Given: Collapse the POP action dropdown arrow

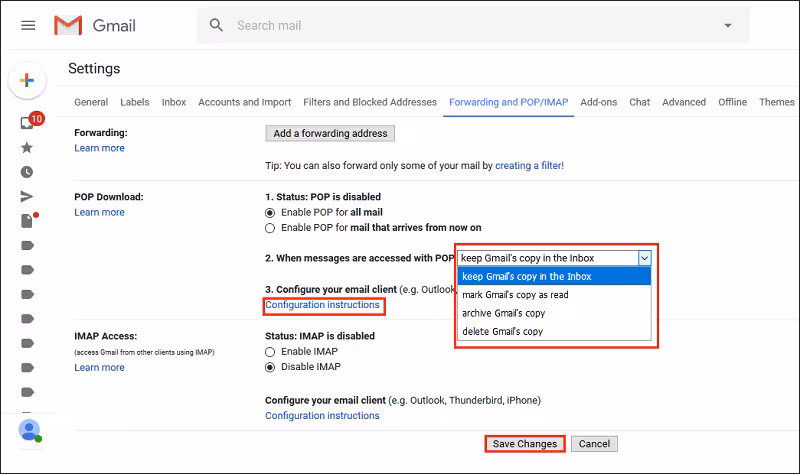Looking at the screenshot, I should coord(644,258).
